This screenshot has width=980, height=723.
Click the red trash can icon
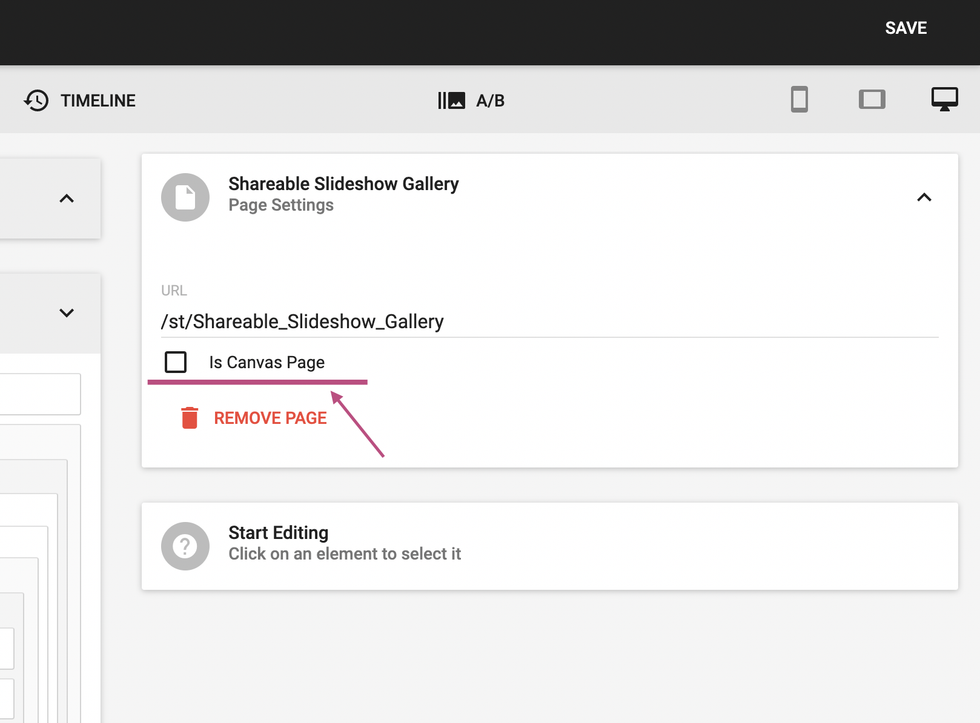point(189,418)
